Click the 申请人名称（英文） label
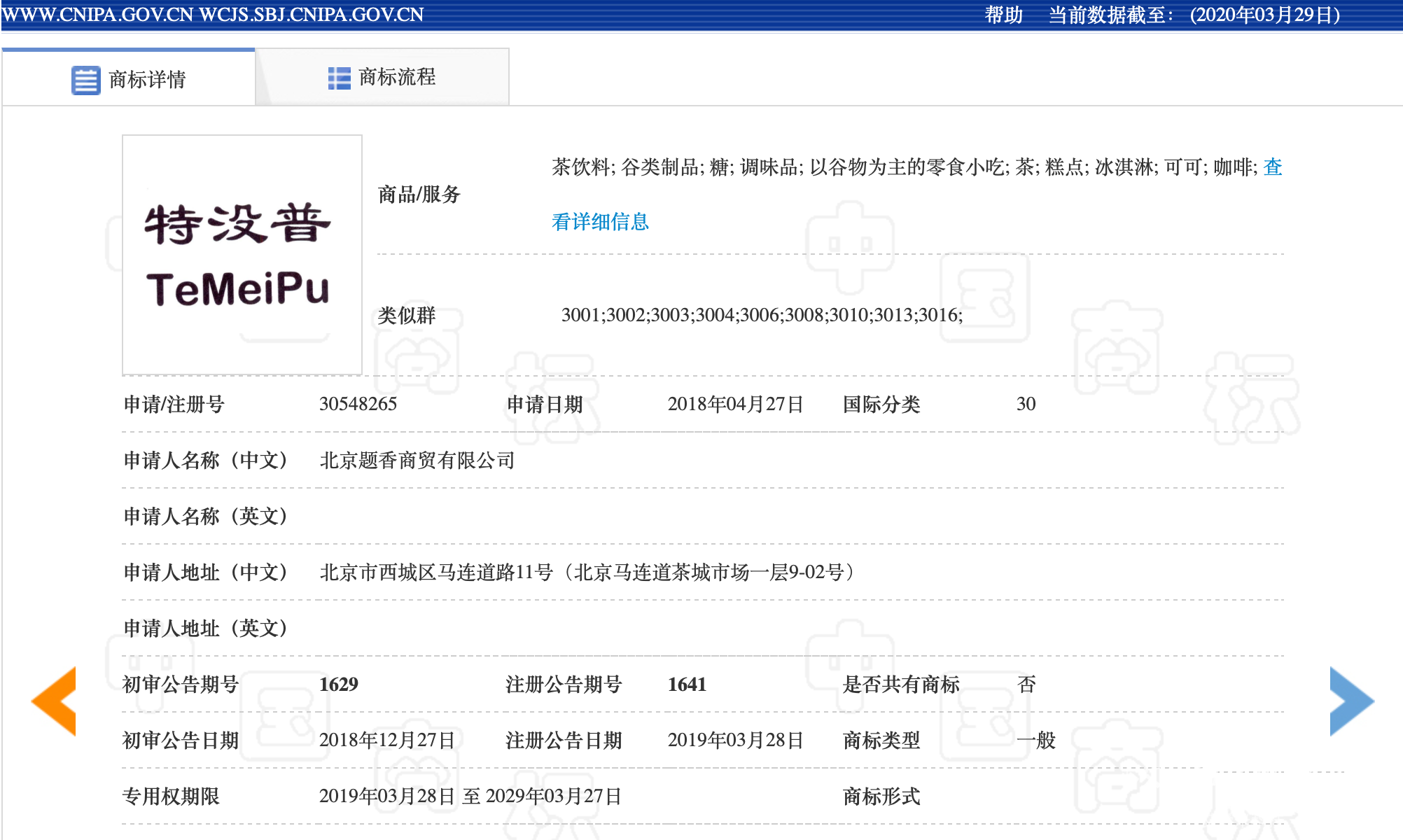Viewport: 1403px width, 840px height. tap(205, 516)
